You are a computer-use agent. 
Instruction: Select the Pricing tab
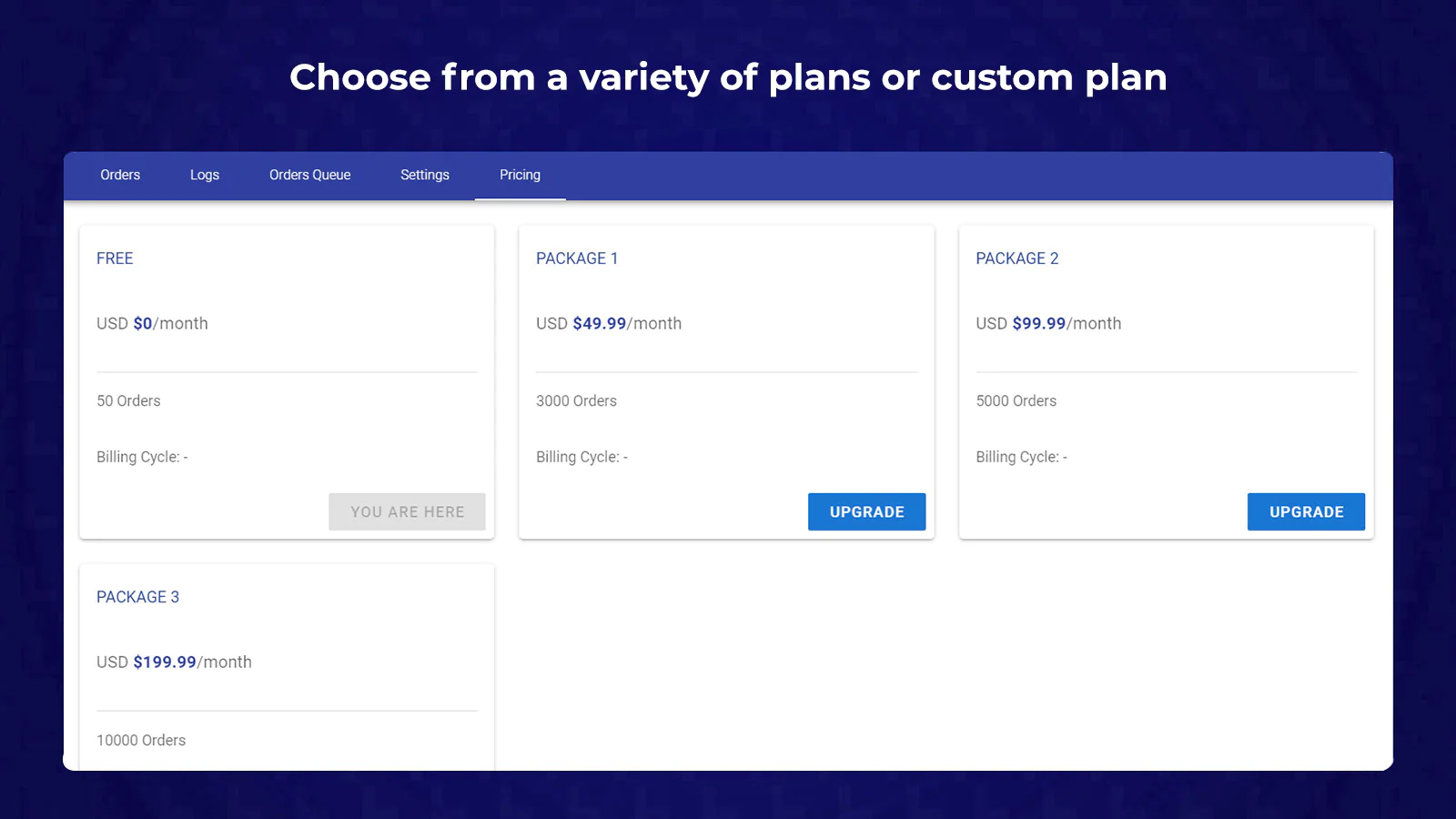point(520,175)
